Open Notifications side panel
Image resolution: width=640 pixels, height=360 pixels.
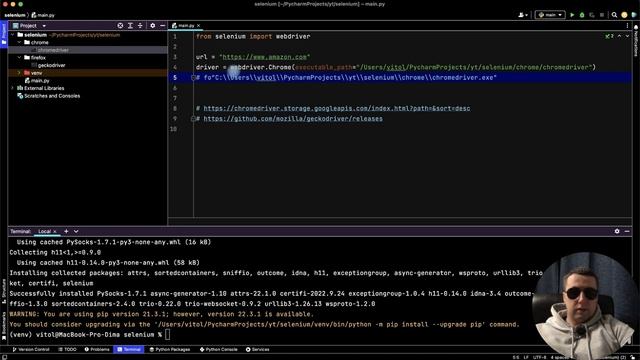pyautogui.click(x=636, y=41)
